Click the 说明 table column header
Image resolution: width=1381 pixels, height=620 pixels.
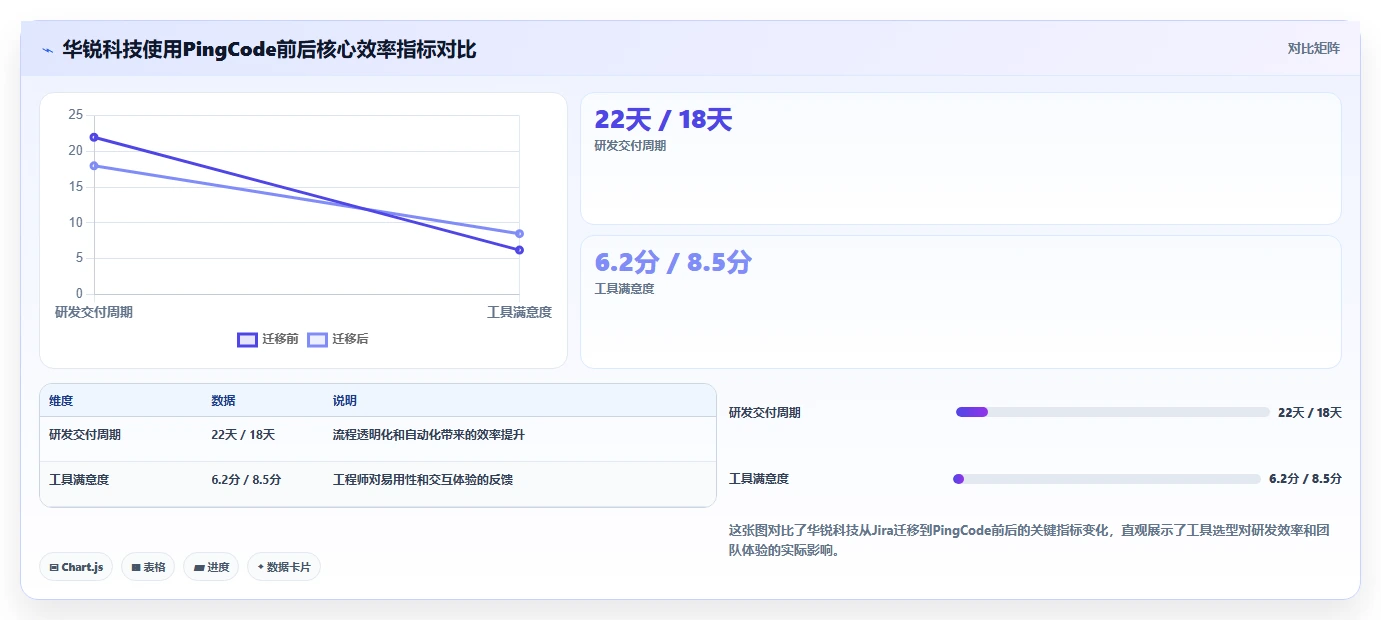tap(345, 401)
